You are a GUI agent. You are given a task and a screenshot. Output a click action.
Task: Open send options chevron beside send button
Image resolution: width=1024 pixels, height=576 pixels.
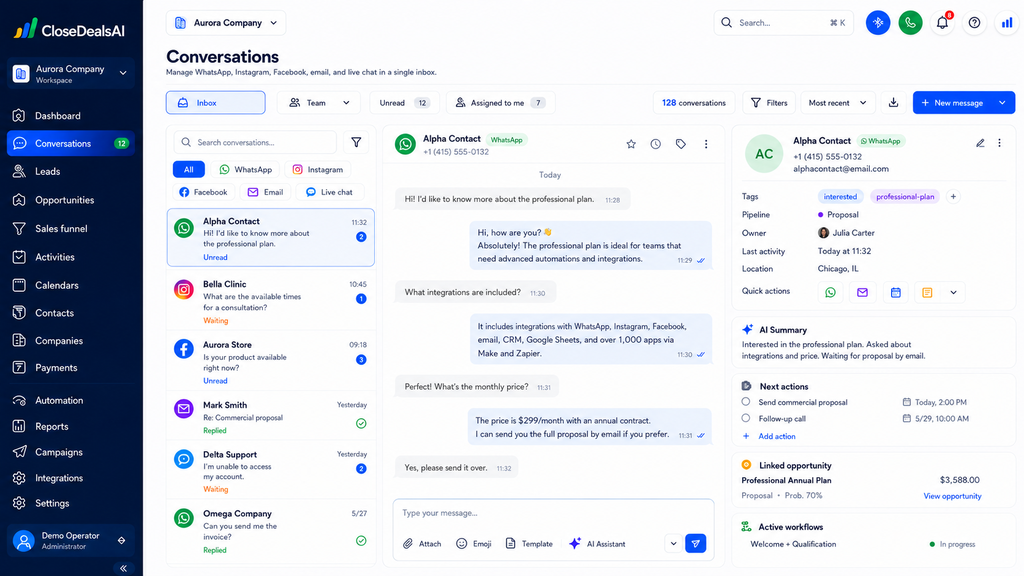tap(673, 543)
